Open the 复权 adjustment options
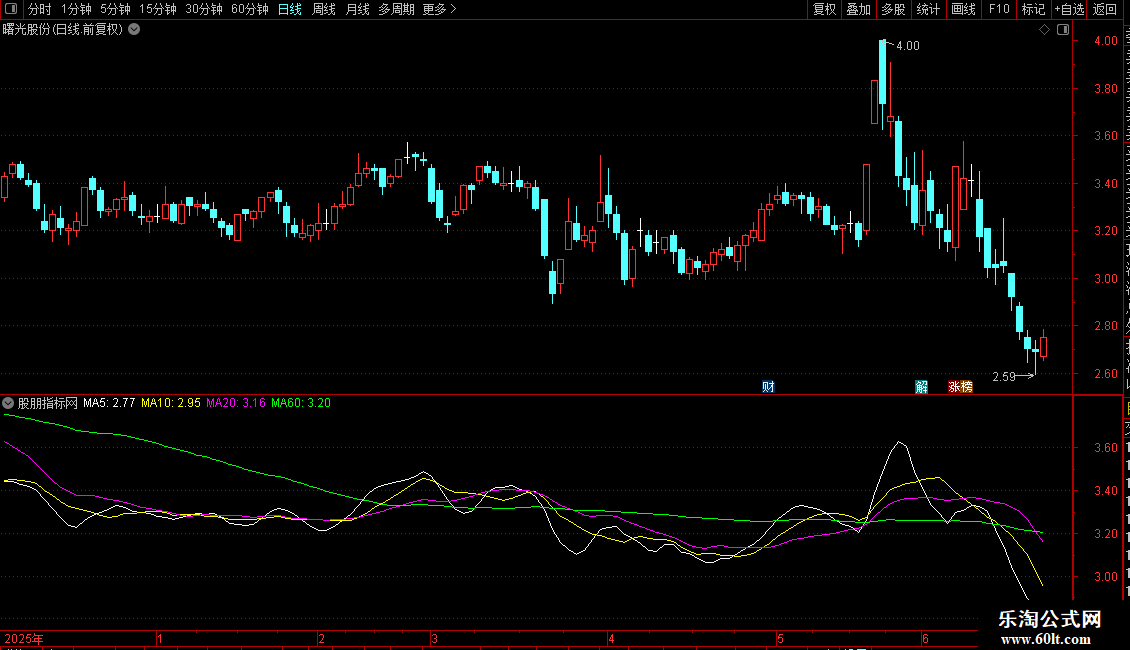 [x=824, y=9]
